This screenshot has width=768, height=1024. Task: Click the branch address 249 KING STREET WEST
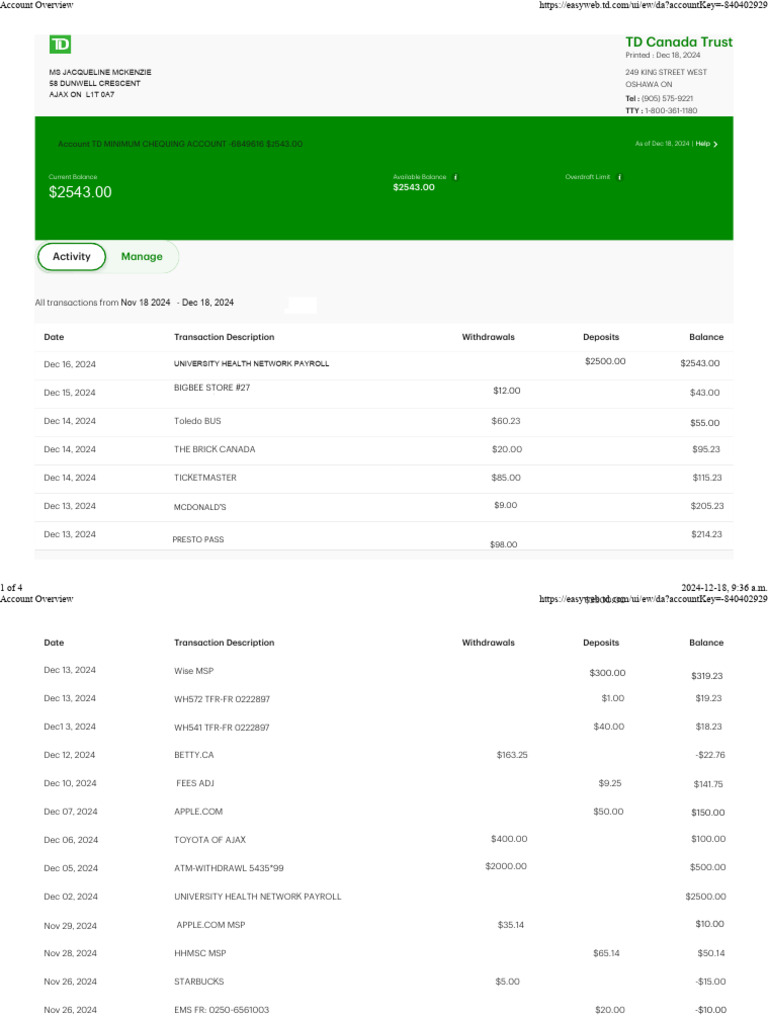click(x=666, y=72)
